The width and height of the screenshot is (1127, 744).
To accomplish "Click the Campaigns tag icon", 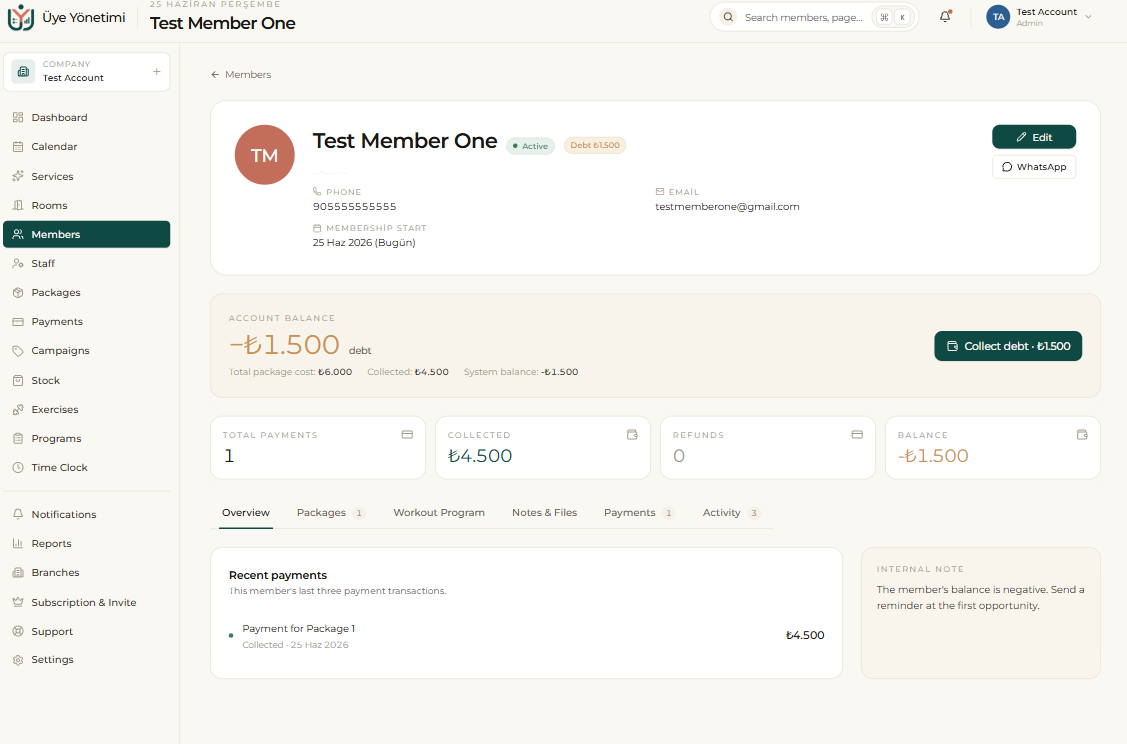I will [x=18, y=351].
